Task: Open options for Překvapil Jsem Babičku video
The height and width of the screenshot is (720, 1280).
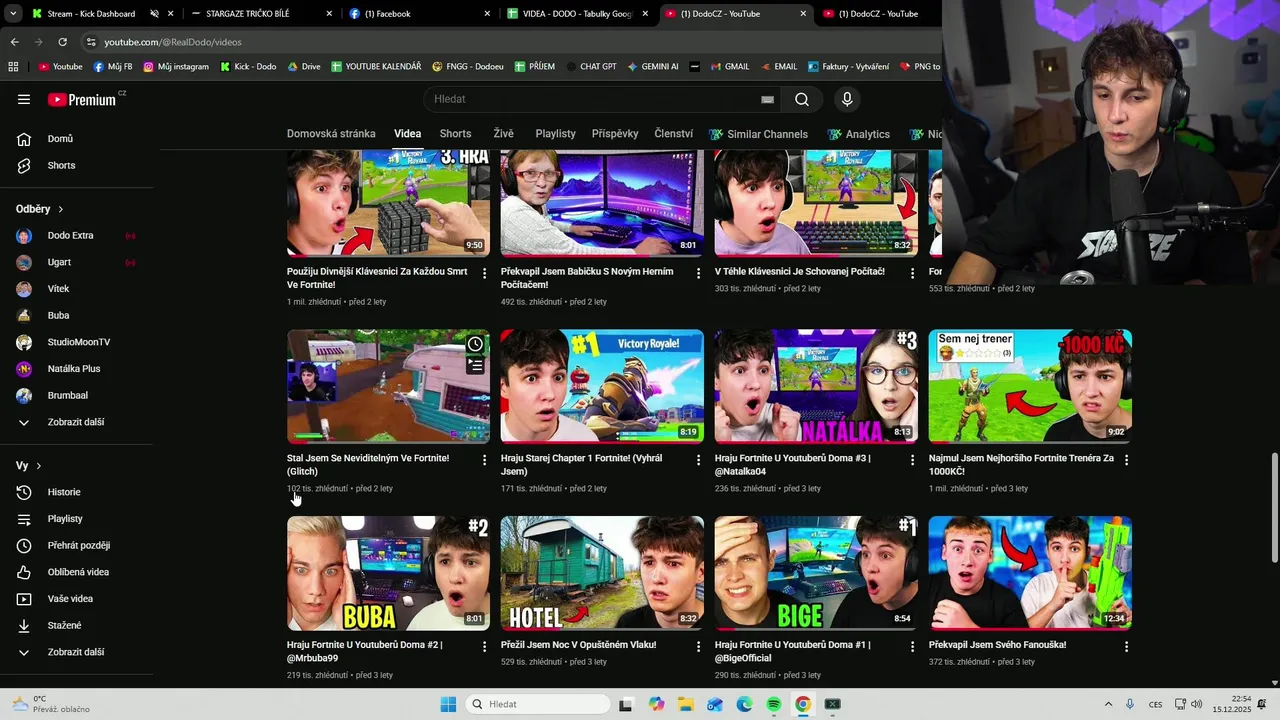Action: point(699,273)
